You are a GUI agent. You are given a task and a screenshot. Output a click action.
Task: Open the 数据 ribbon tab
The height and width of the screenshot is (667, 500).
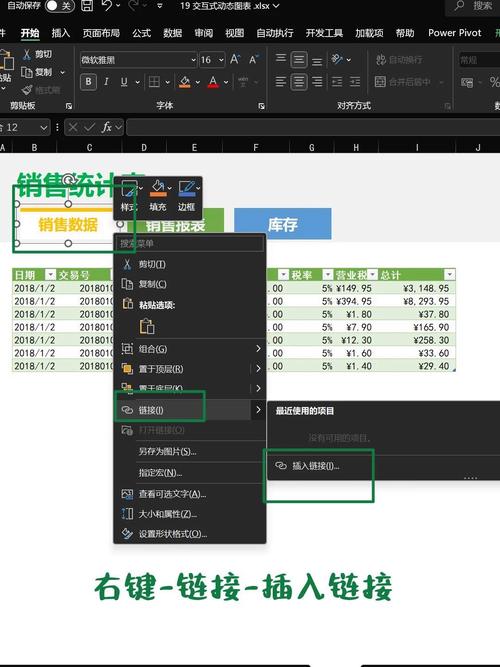(172, 33)
